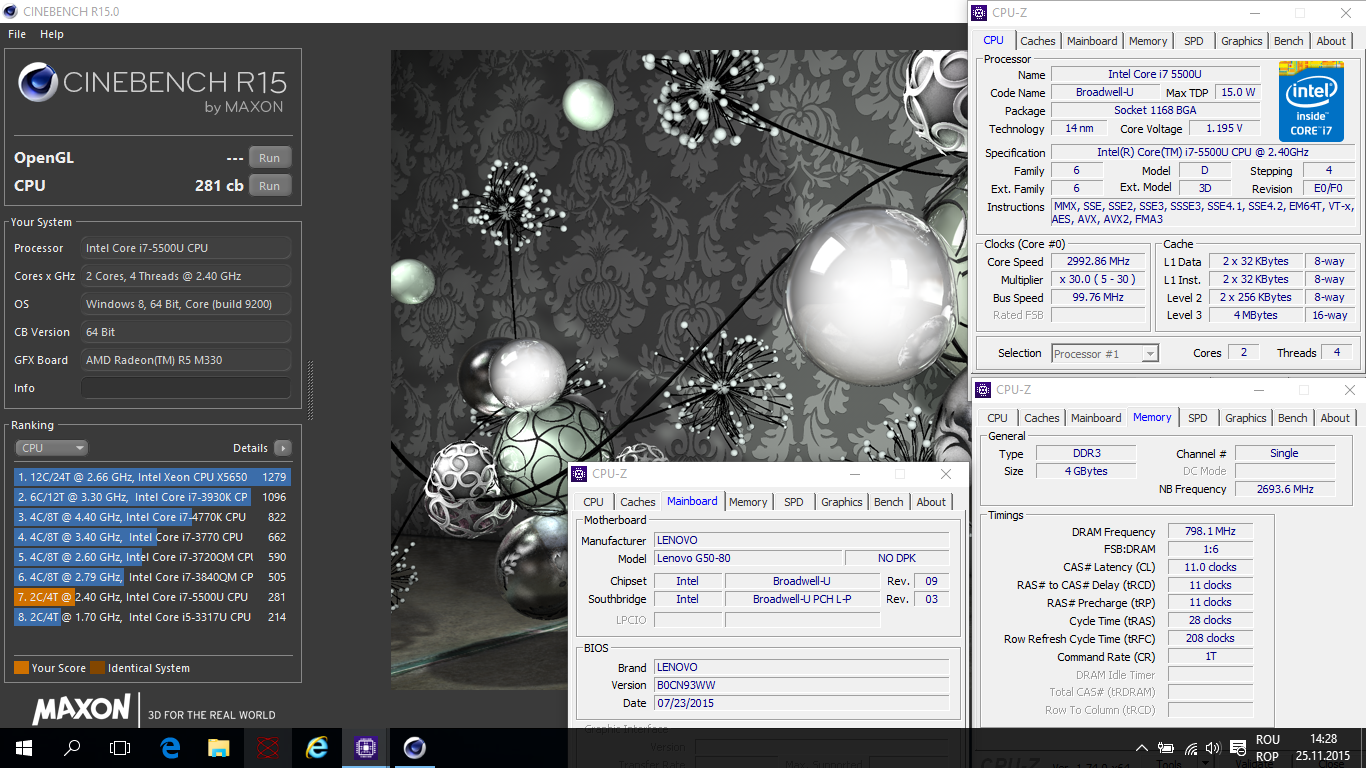Click the rendered scene image

click(x=678, y=370)
